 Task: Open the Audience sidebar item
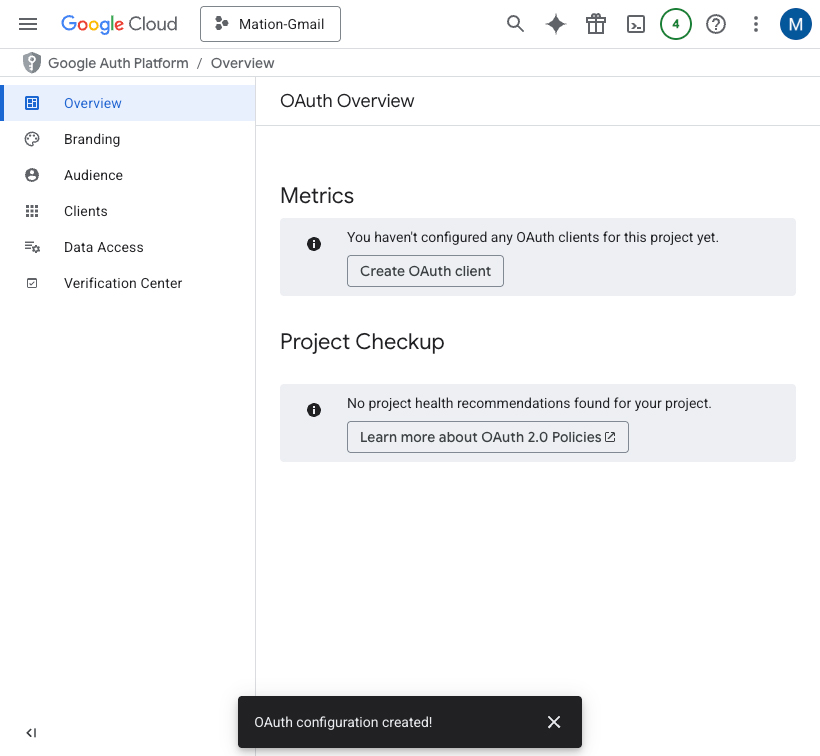[128, 175]
